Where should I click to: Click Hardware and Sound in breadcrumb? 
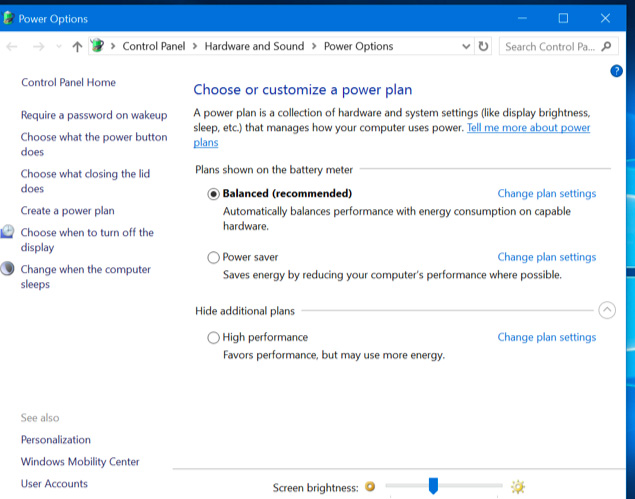254,46
